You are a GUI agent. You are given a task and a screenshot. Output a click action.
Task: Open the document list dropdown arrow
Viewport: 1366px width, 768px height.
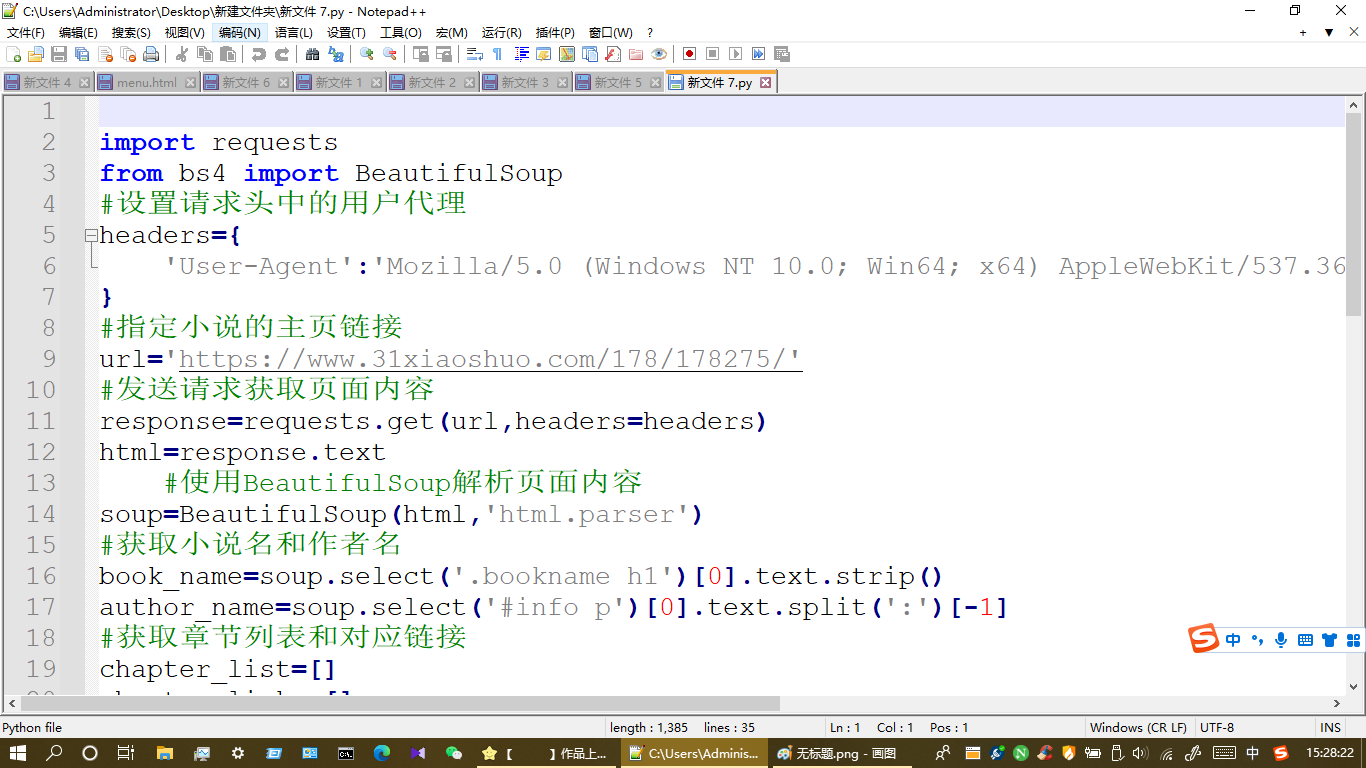tap(1329, 33)
